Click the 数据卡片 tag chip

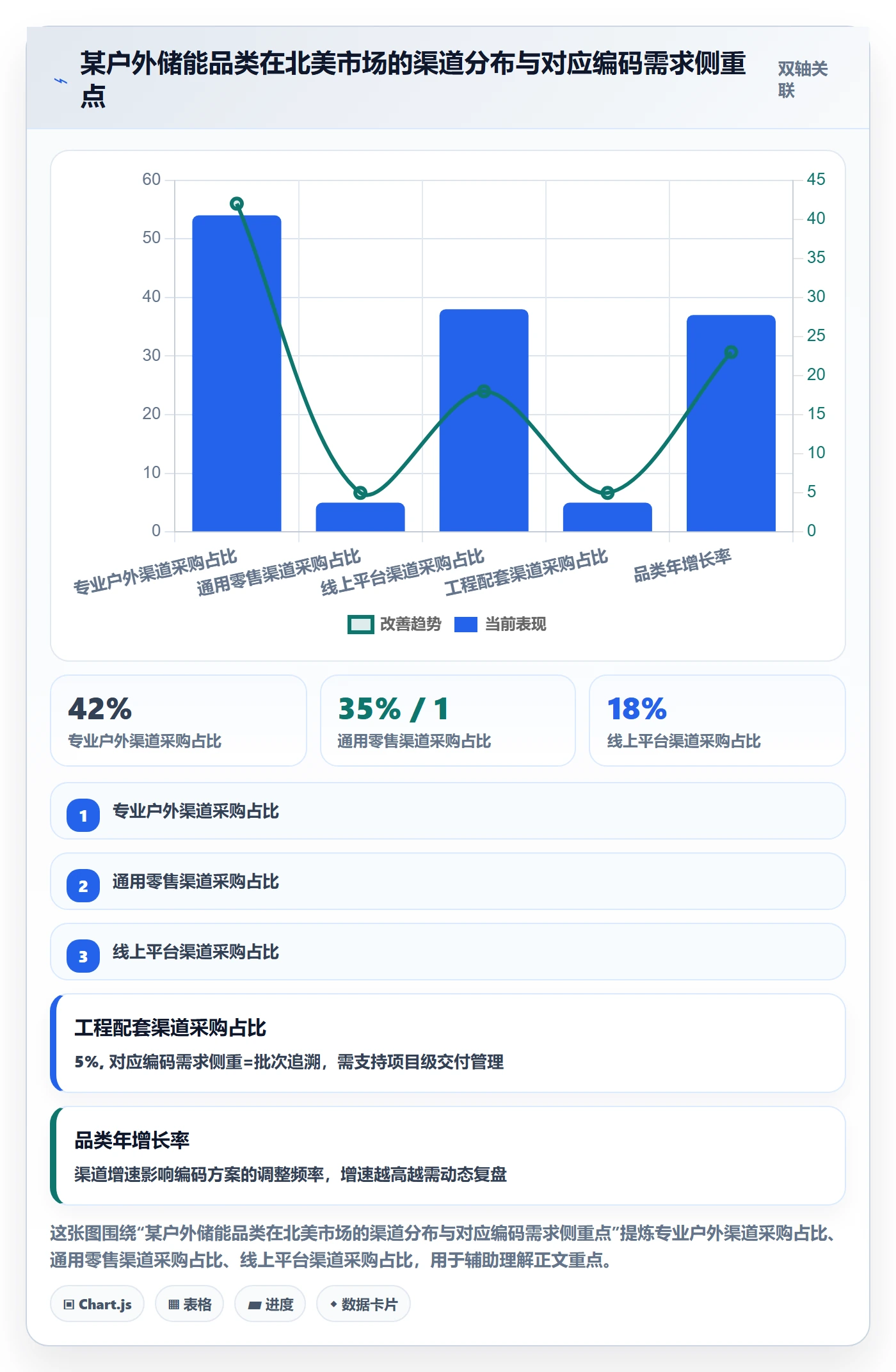[364, 1304]
